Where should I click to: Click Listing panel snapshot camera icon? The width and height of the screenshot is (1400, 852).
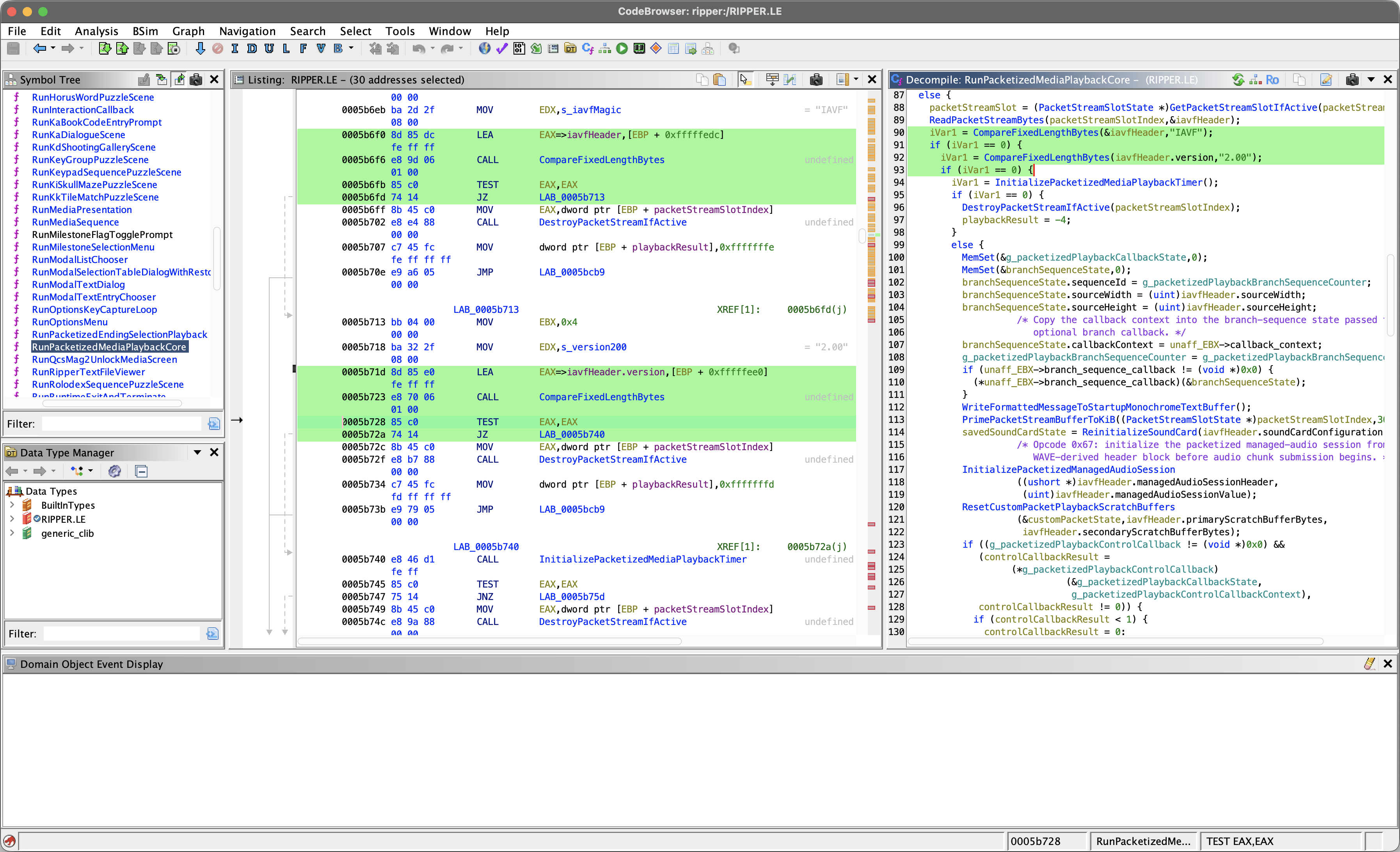pyautogui.click(x=816, y=80)
